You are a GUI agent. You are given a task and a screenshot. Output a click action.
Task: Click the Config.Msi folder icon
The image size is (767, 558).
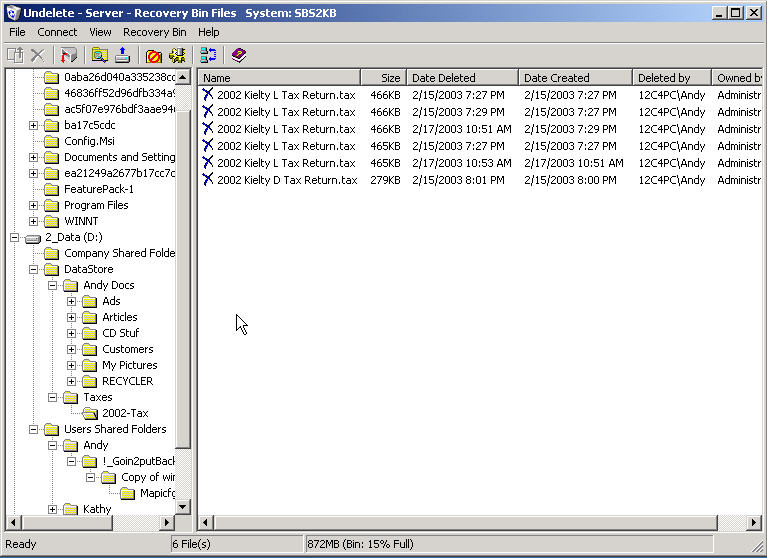(x=51, y=142)
